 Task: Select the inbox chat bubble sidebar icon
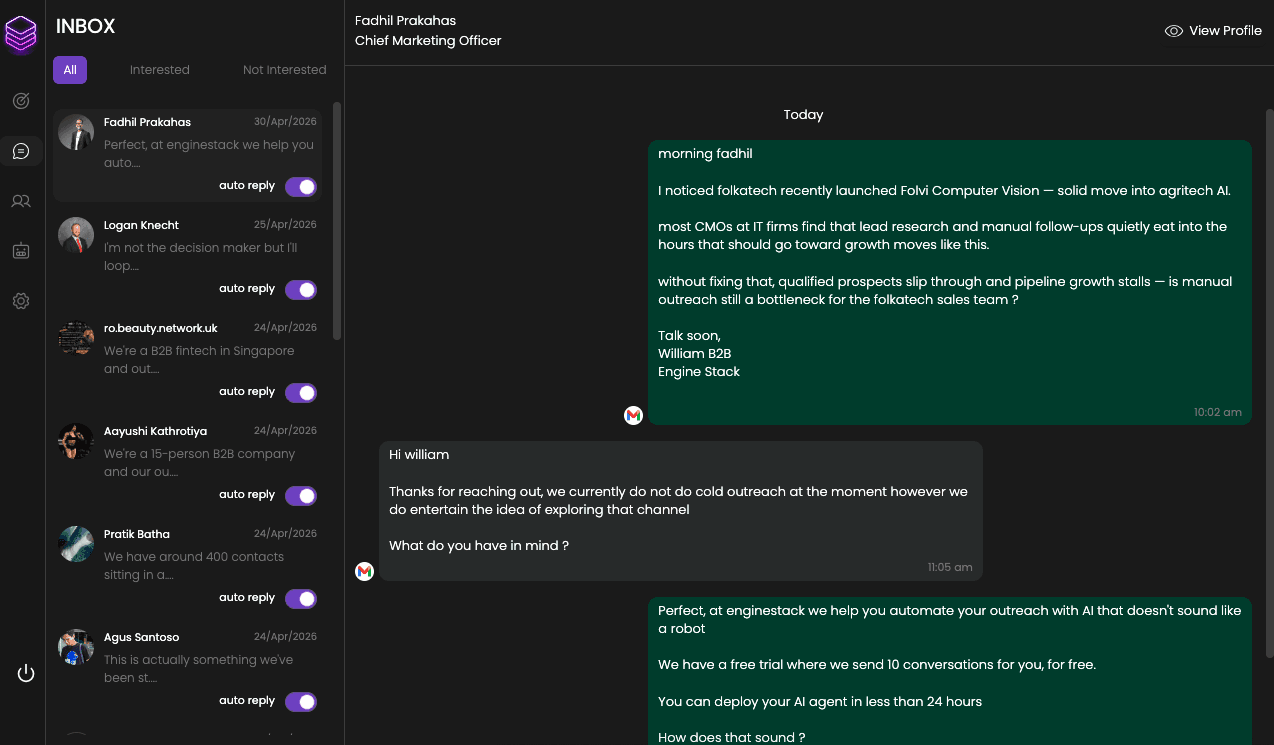click(21, 151)
